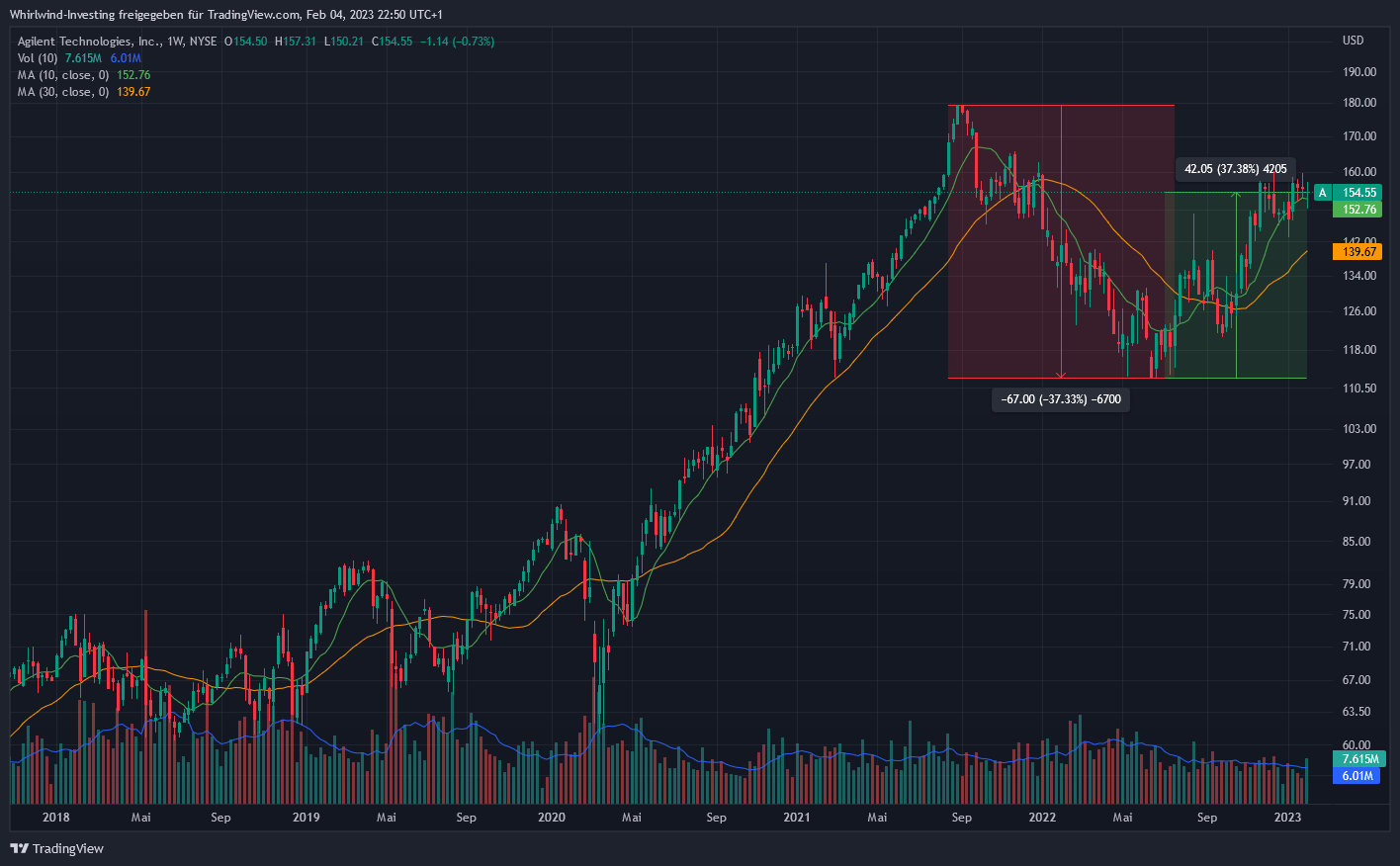Click the 75.00 price axis label

point(1356,615)
